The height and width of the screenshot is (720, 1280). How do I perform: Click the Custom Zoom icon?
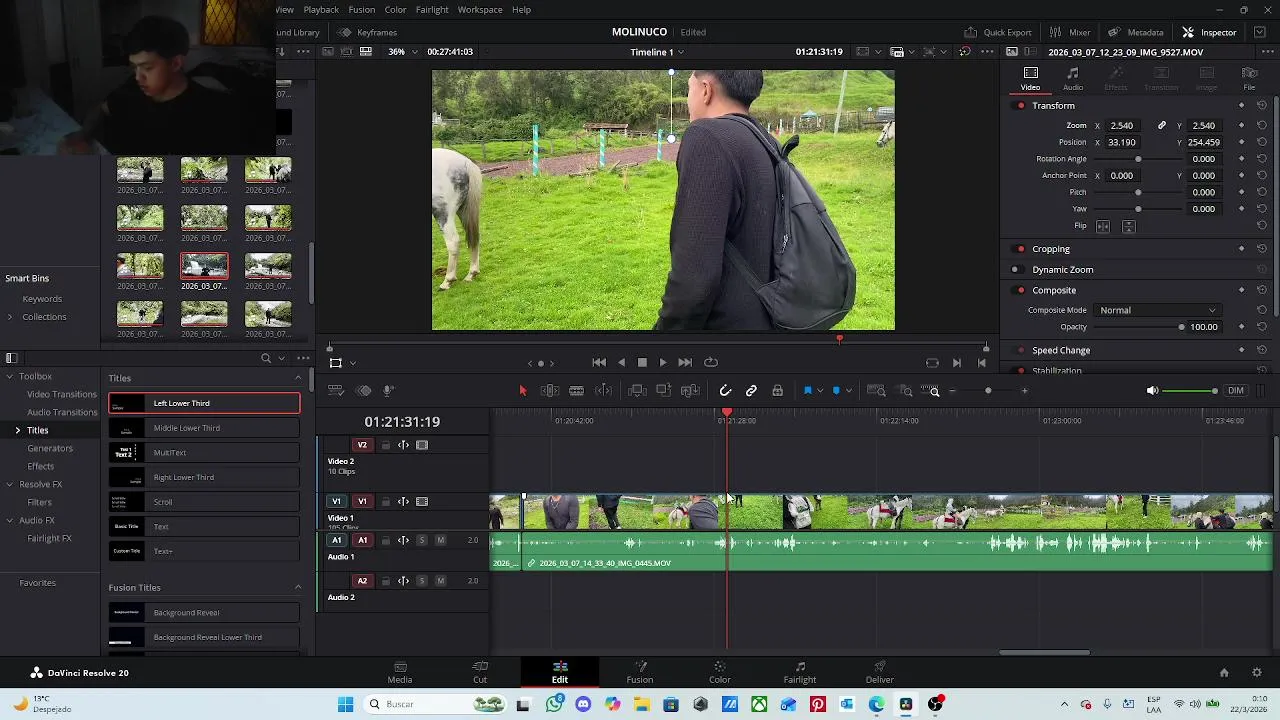click(931, 391)
